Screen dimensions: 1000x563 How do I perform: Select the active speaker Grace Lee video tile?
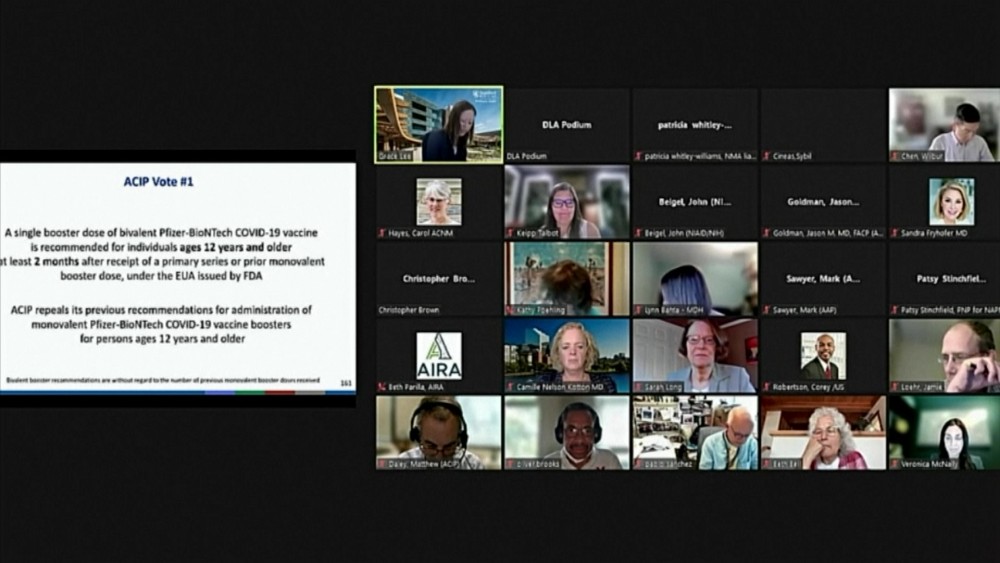point(439,124)
